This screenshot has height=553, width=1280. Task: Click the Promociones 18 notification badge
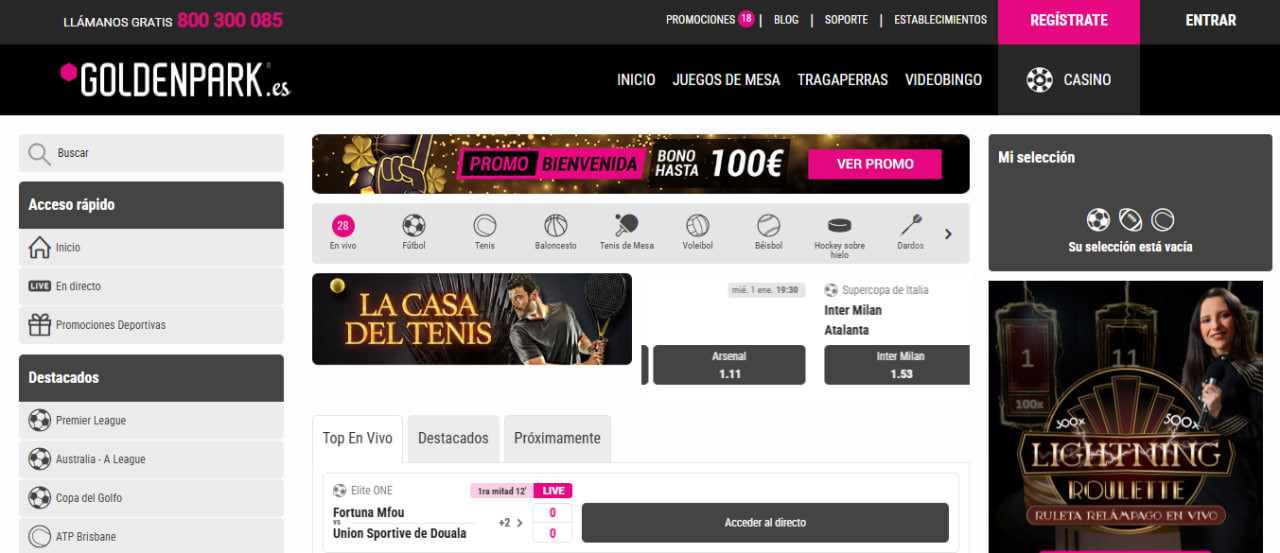click(746, 19)
